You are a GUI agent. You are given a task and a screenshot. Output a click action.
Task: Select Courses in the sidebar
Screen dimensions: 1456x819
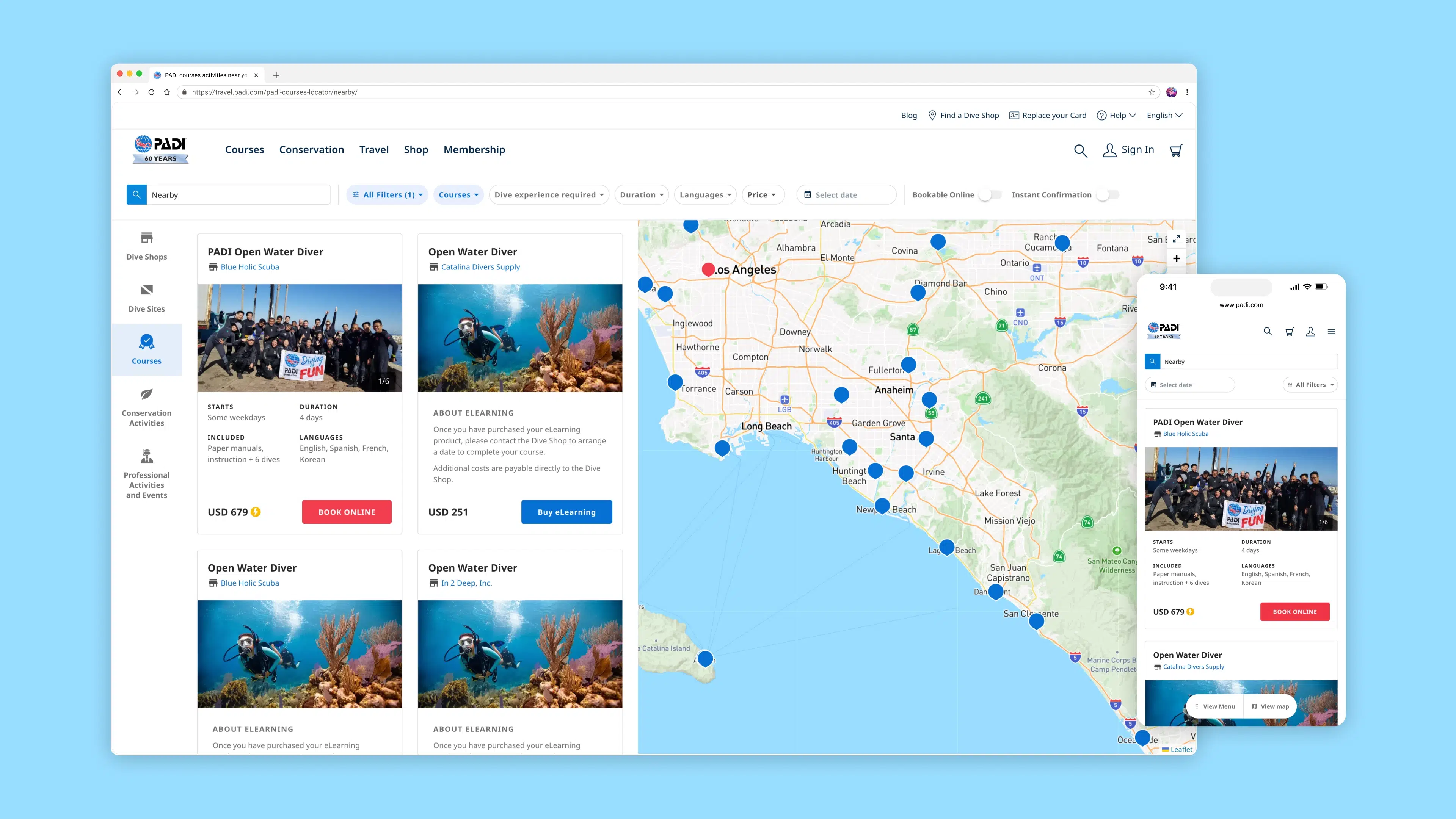point(146,350)
